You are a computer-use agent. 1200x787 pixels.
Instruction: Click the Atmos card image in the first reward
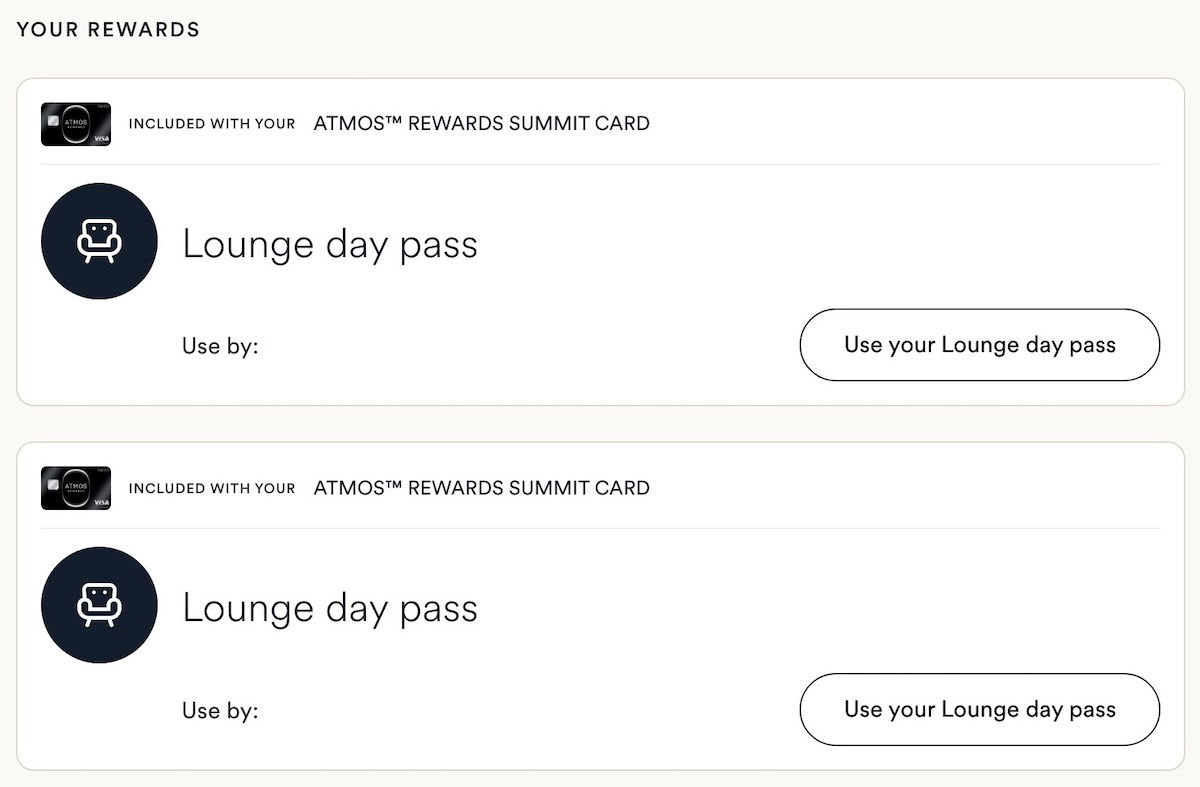tap(76, 124)
